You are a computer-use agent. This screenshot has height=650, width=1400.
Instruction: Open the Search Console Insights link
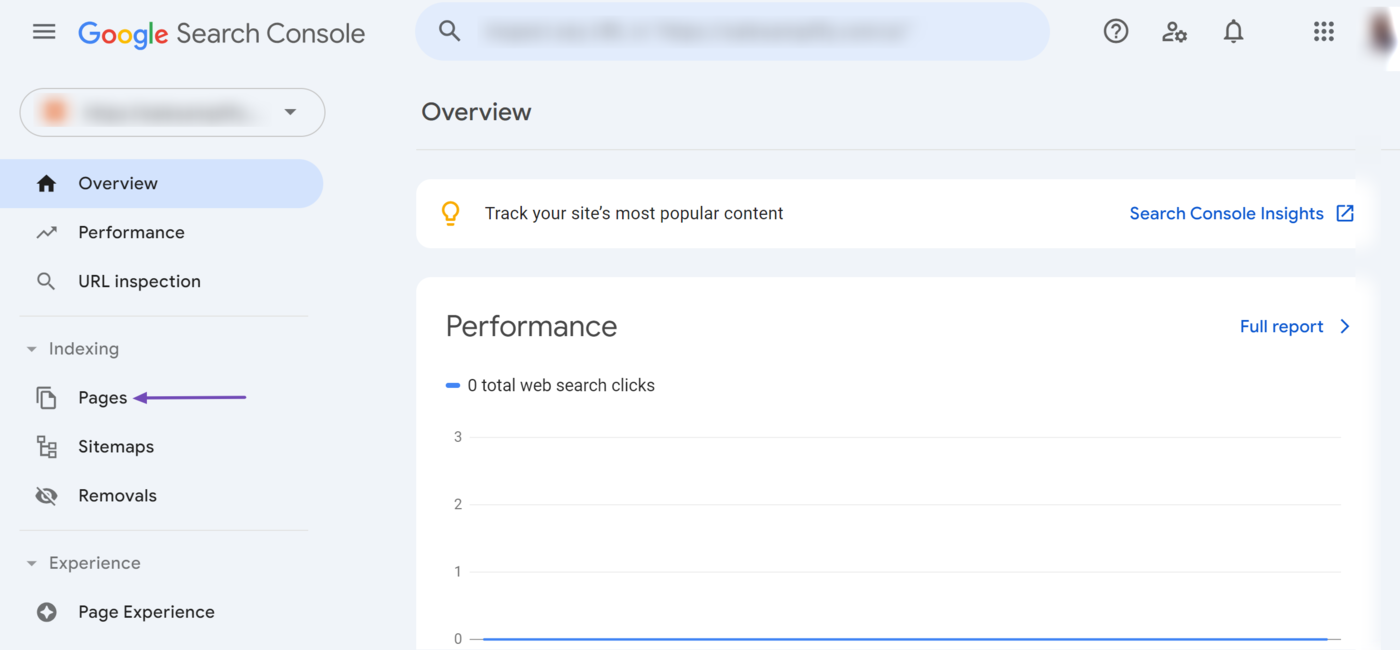[1226, 213]
